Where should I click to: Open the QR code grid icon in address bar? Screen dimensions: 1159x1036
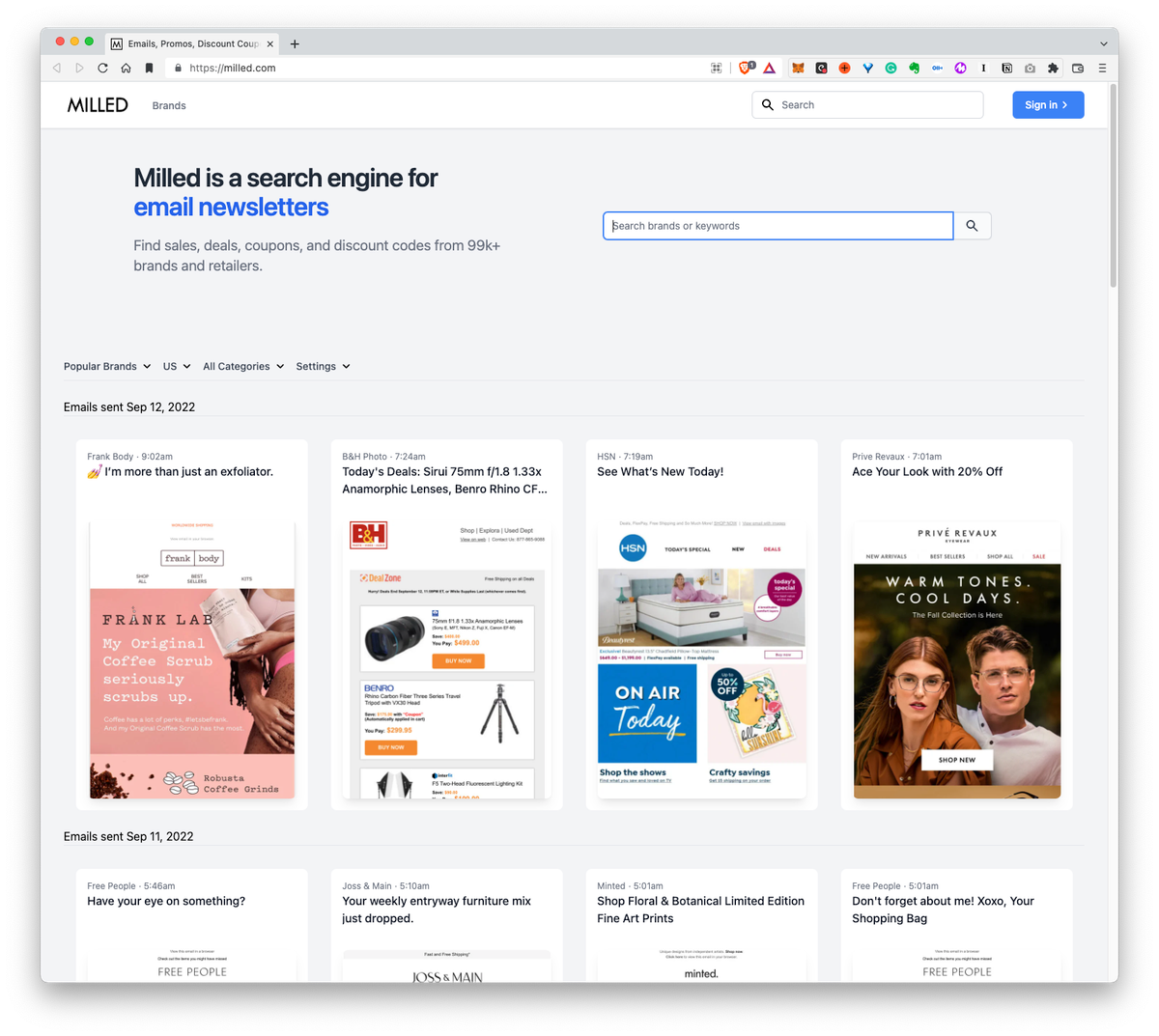pyautogui.click(x=717, y=69)
